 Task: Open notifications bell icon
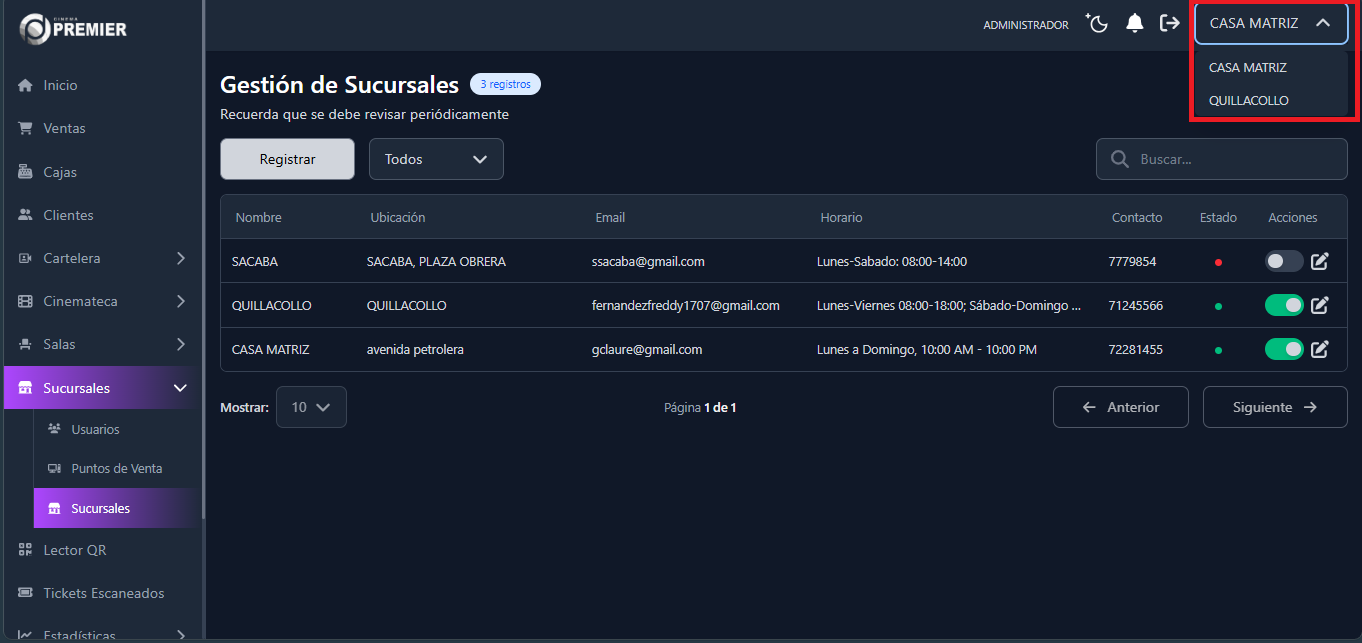[x=1134, y=24]
